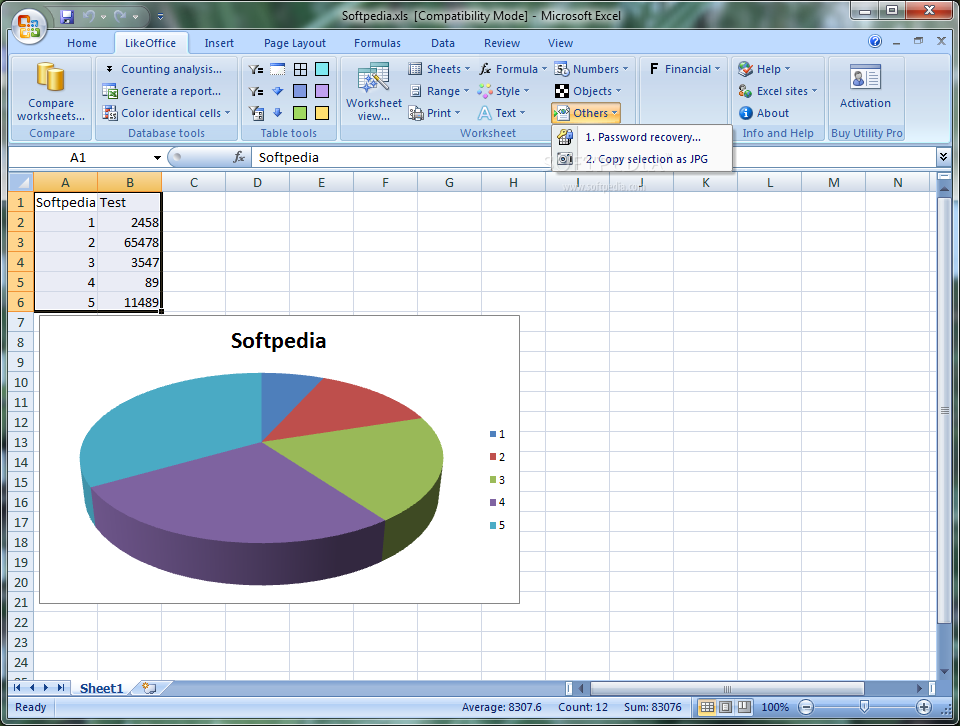This screenshot has width=960, height=726.
Task: Apply the blue color swatch
Action: pyautogui.click(x=300, y=91)
